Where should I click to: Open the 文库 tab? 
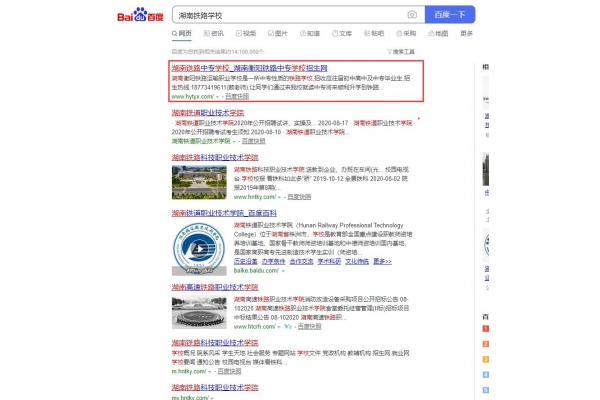(x=342, y=33)
